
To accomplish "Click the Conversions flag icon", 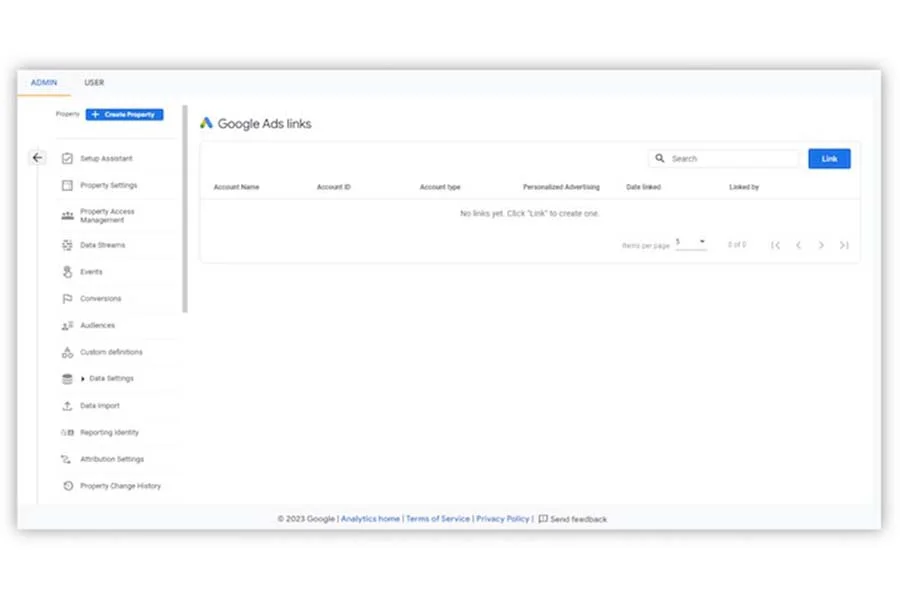I will coord(67,299).
